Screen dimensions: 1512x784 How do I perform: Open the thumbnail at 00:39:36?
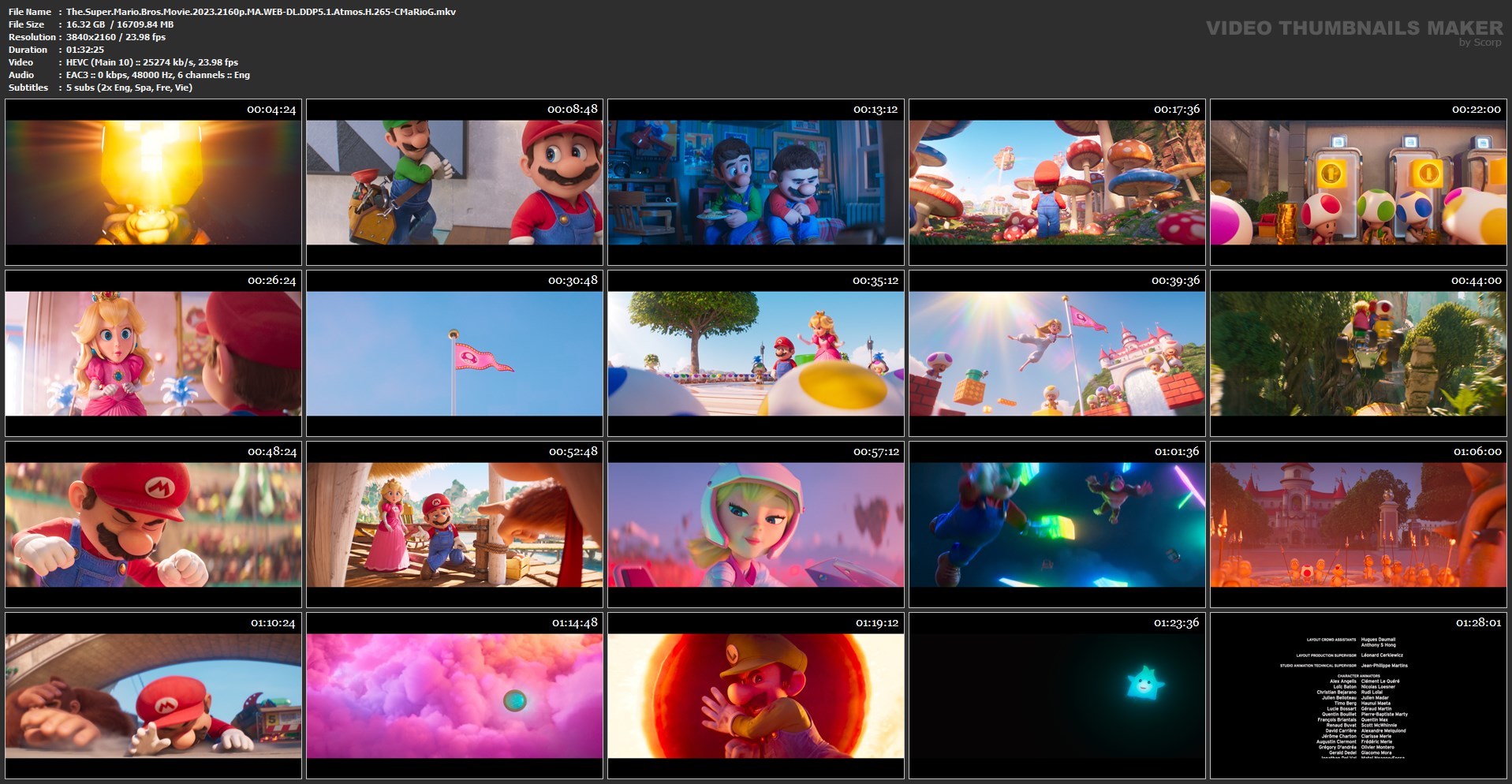(x=1057, y=353)
